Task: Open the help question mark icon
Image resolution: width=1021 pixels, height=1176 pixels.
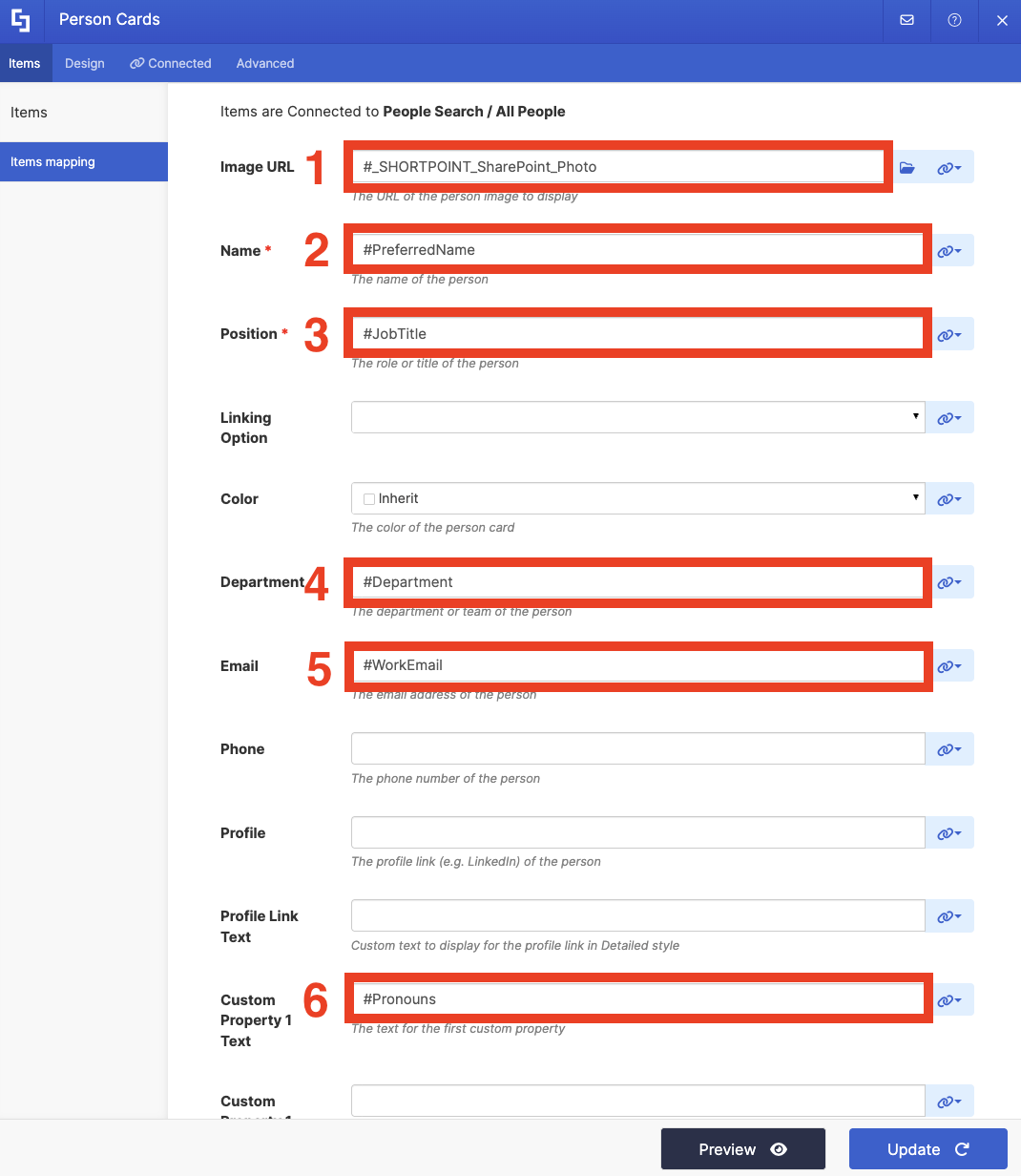Action: [x=954, y=20]
